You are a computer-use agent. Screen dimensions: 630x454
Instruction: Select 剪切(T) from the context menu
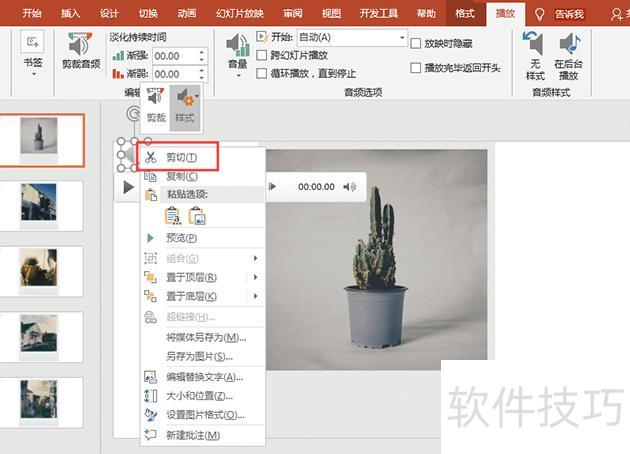[x=181, y=157]
